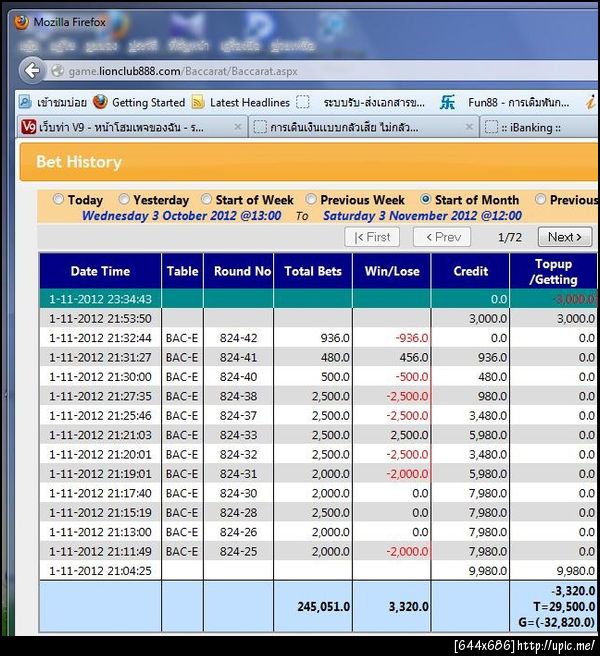Click date 1-11-2012 21:20:01 cell
The width and height of the screenshot is (600, 656).
tap(100, 454)
